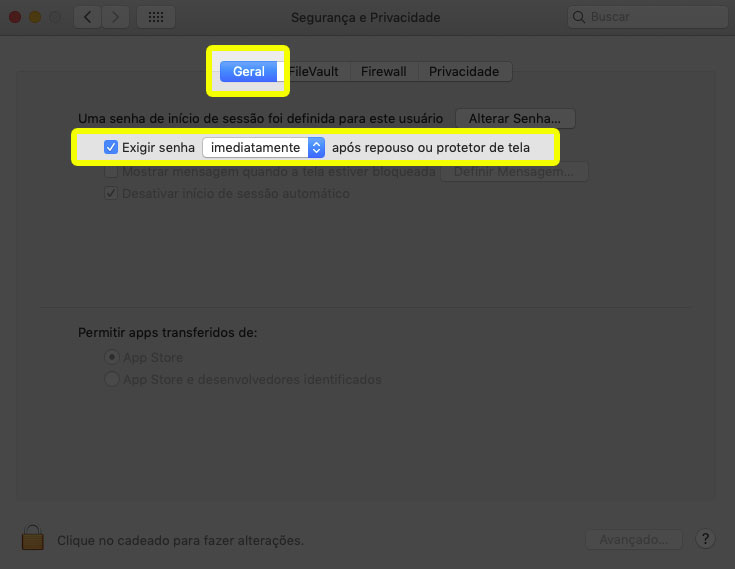Show all preferences via the grid icon
The width and height of the screenshot is (735, 569).
156,17
